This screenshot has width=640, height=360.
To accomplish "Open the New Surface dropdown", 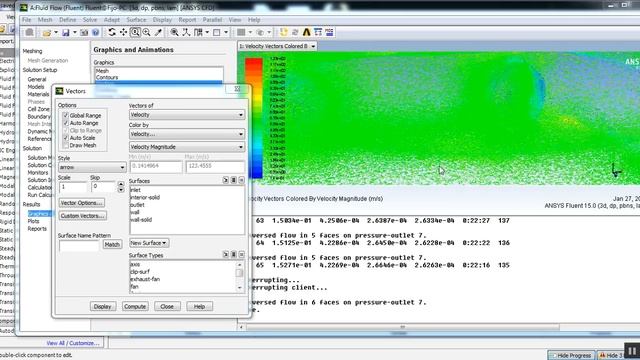I will click(x=149, y=243).
